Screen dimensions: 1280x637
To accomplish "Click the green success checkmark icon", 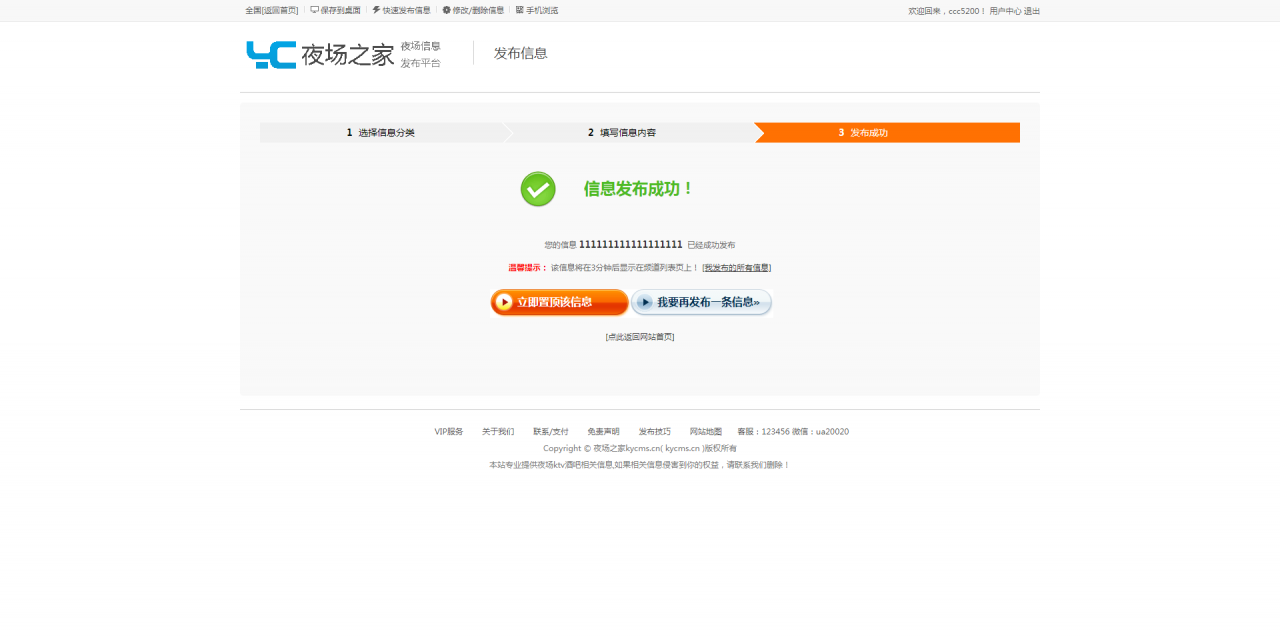I will point(538,189).
